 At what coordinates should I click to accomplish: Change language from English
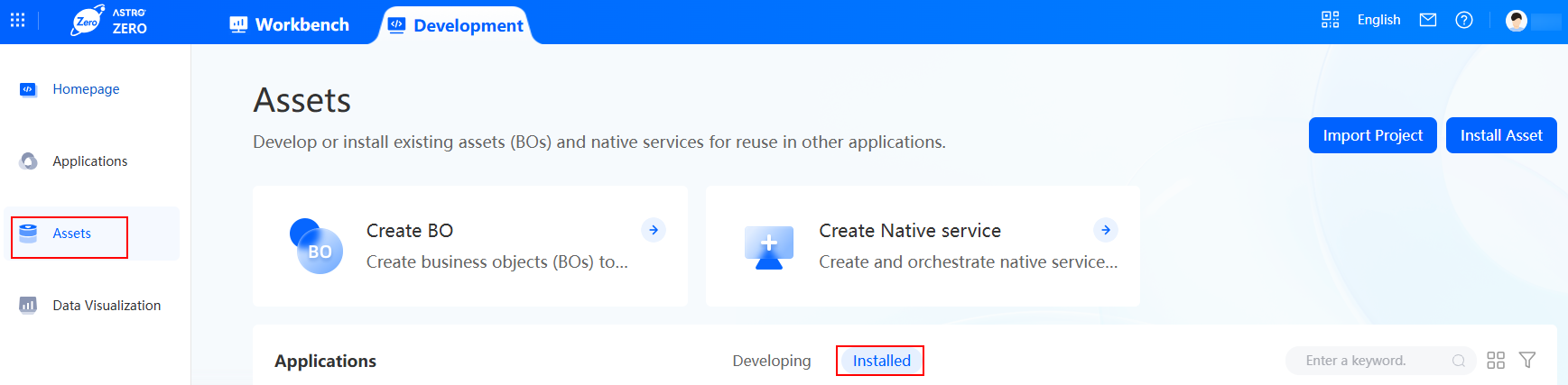click(x=1378, y=20)
